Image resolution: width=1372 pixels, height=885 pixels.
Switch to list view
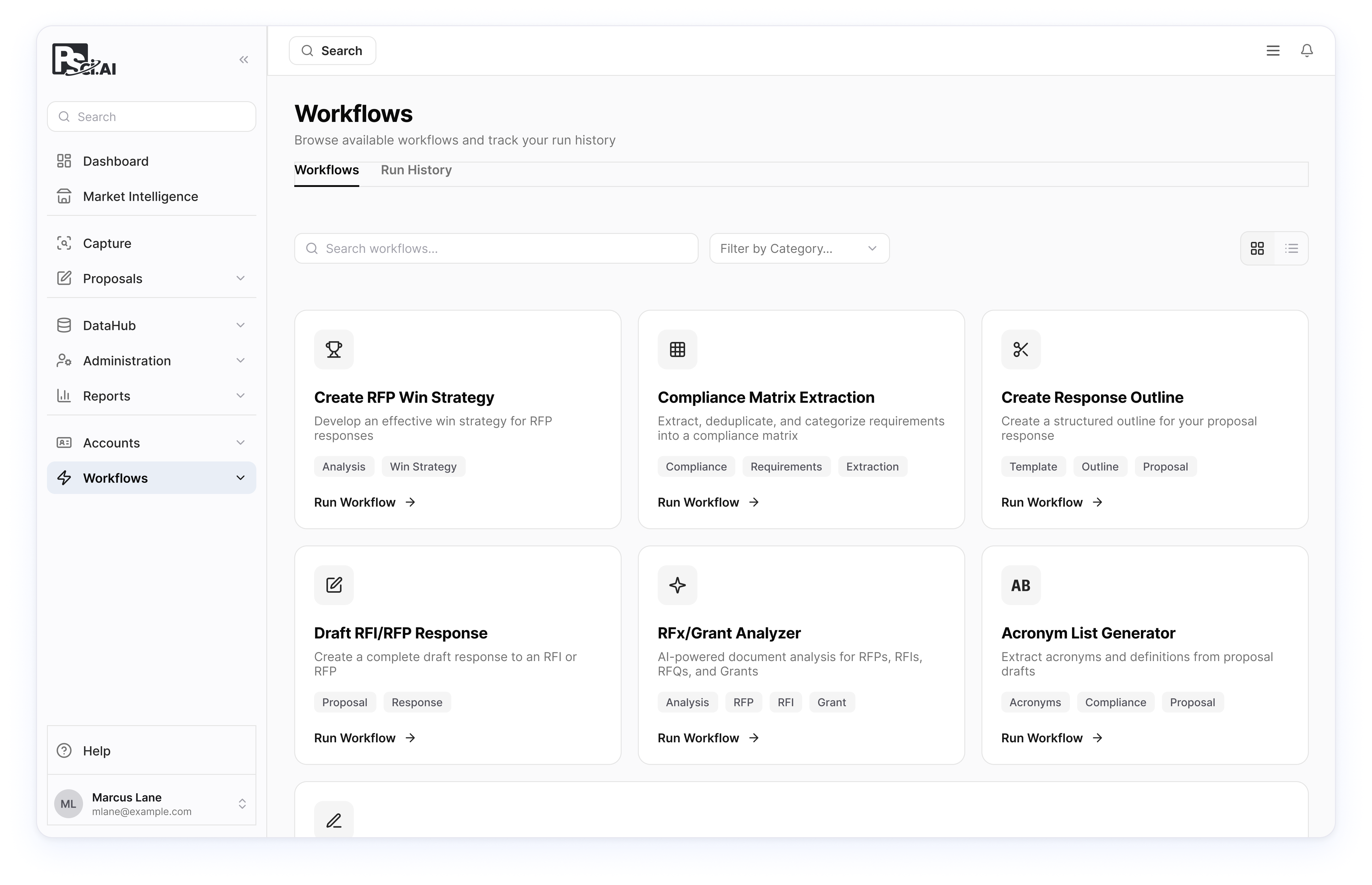pos(1291,248)
